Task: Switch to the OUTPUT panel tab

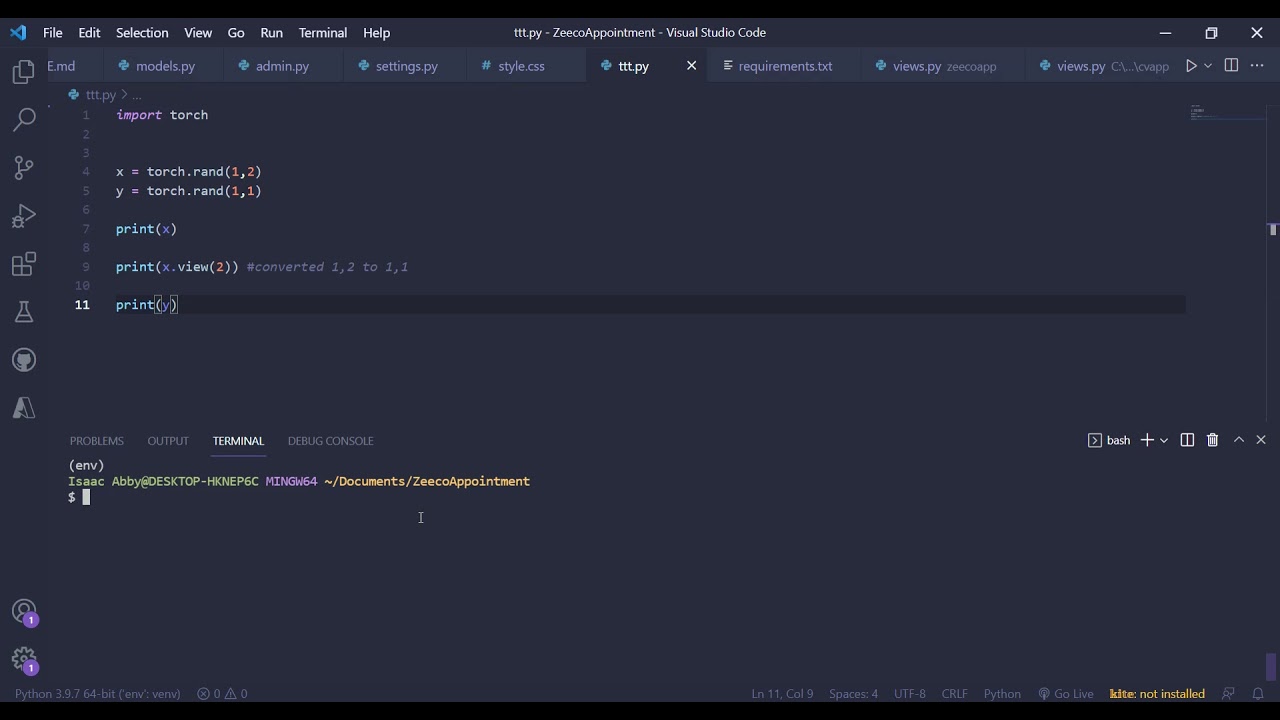Action: pos(168,441)
